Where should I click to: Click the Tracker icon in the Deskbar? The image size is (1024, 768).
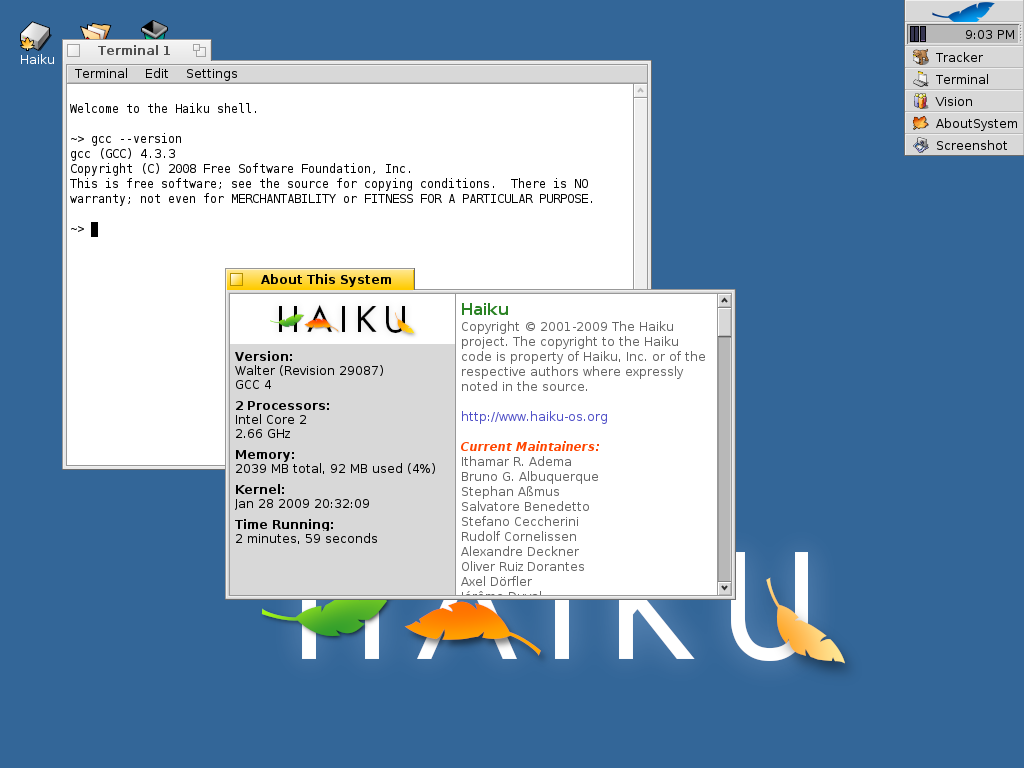pos(921,57)
